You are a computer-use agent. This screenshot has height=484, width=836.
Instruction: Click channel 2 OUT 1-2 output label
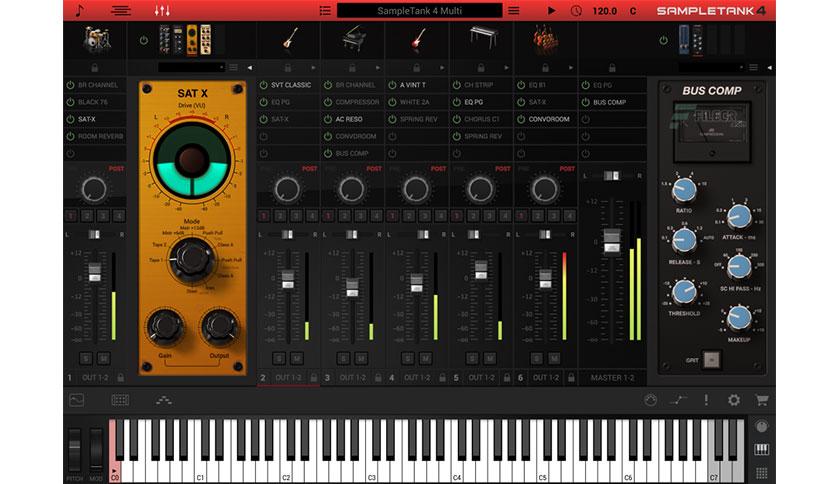coord(288,377)
